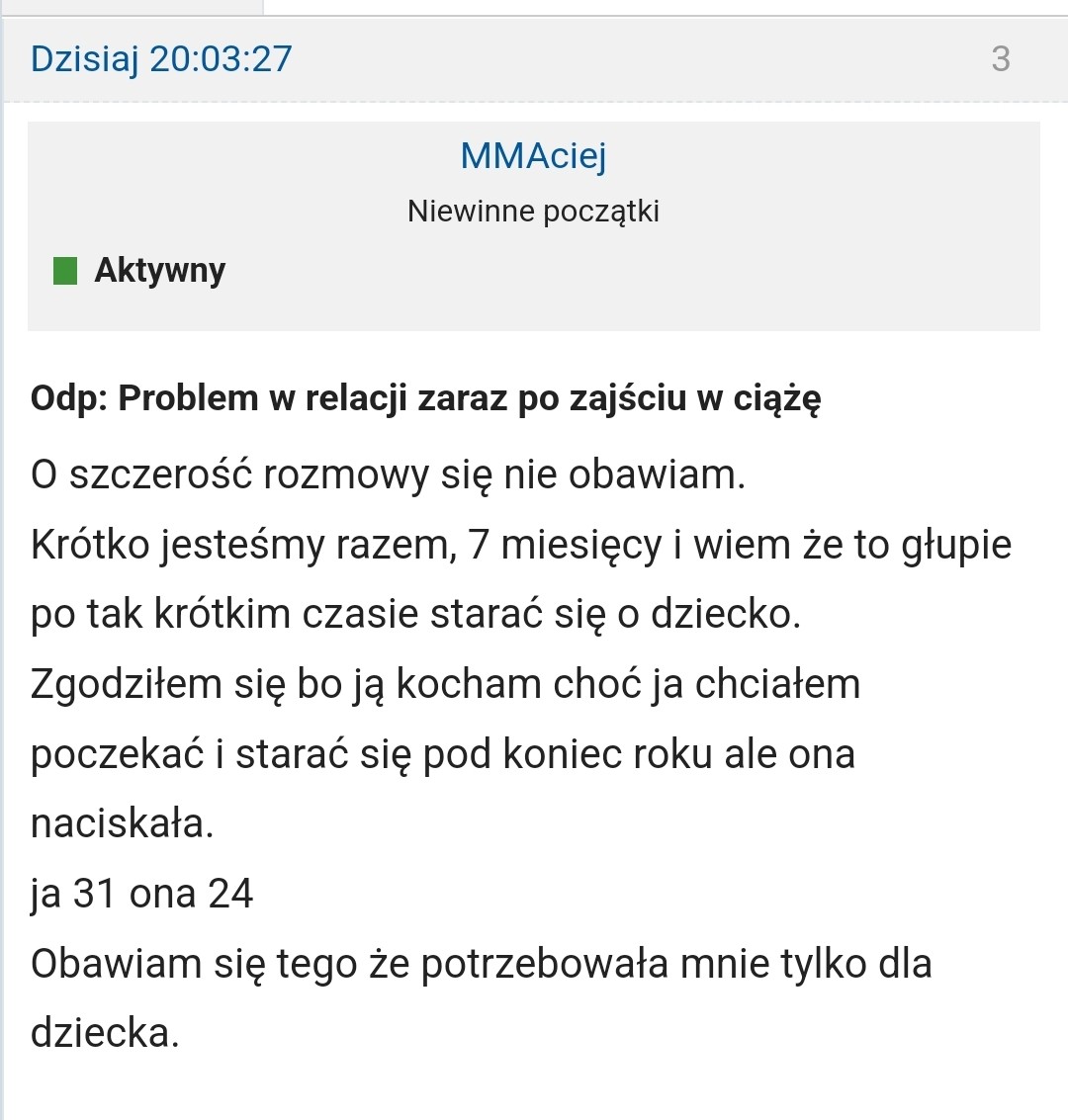Image resolution: width=1068 pixels, height=1120 pixels.
Task: Click the line ending 'starać się o dziecko'
Action: (x=415, y=614)
